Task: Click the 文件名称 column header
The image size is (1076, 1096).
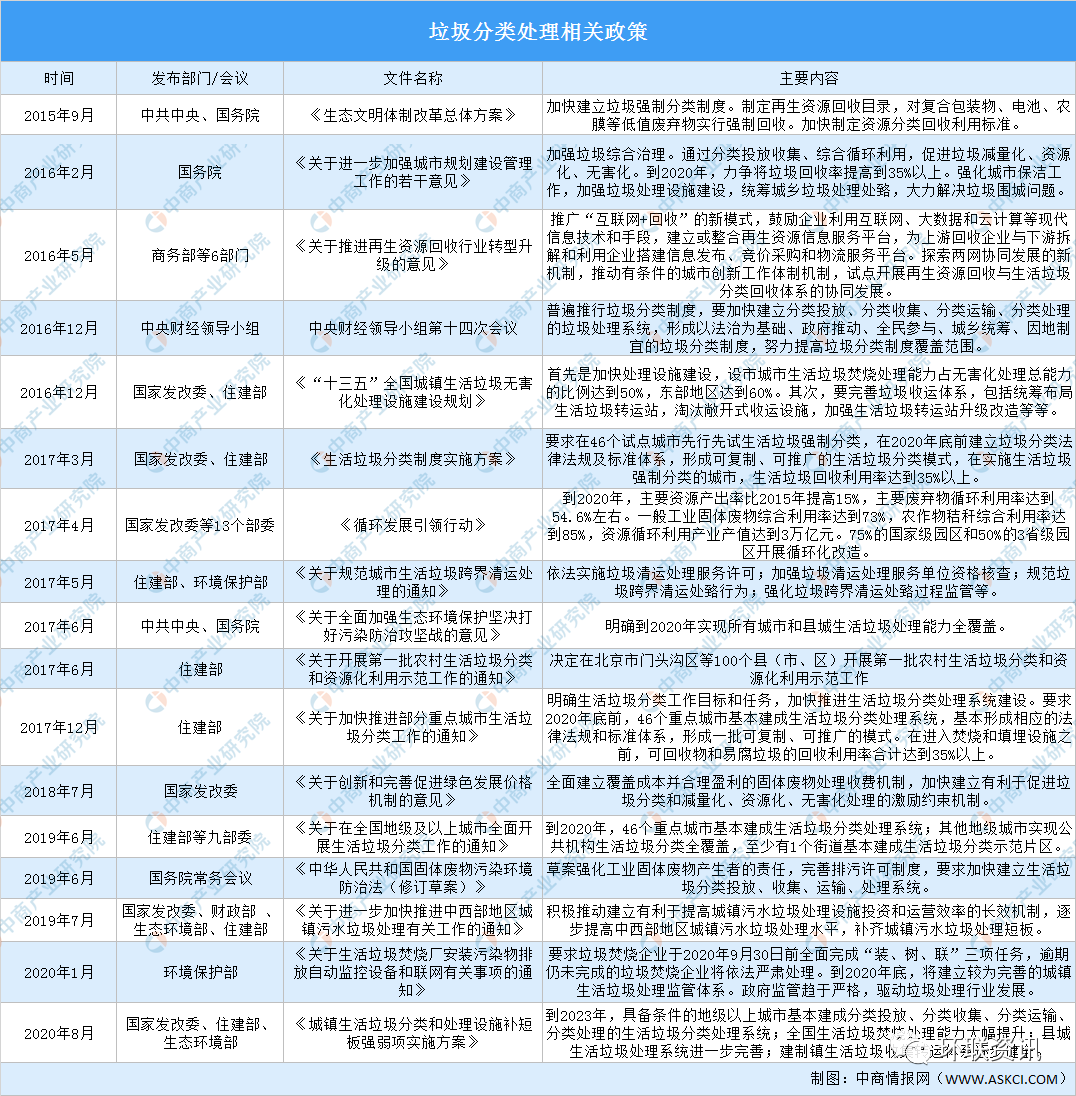Action: point(412,78)
